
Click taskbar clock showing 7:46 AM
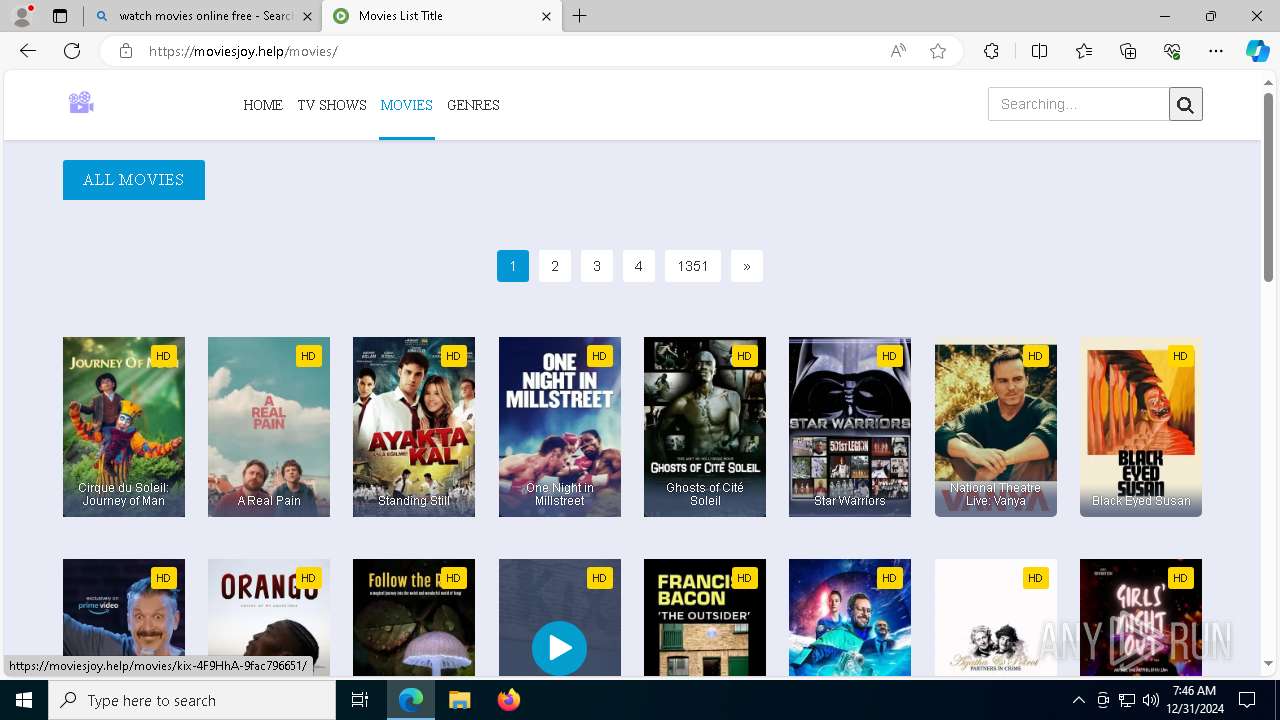pos(1194,700)
